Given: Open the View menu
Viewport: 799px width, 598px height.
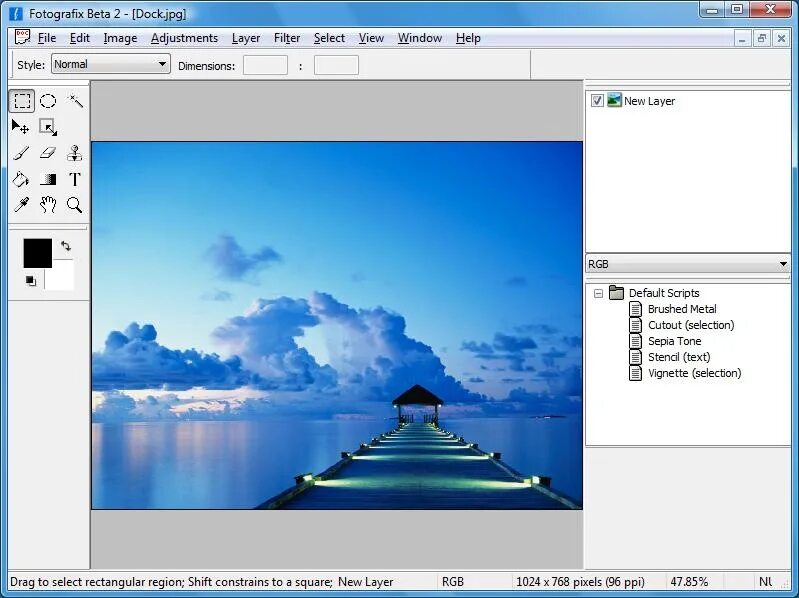Looking at the screenshot, I should (x=371, y=38).
